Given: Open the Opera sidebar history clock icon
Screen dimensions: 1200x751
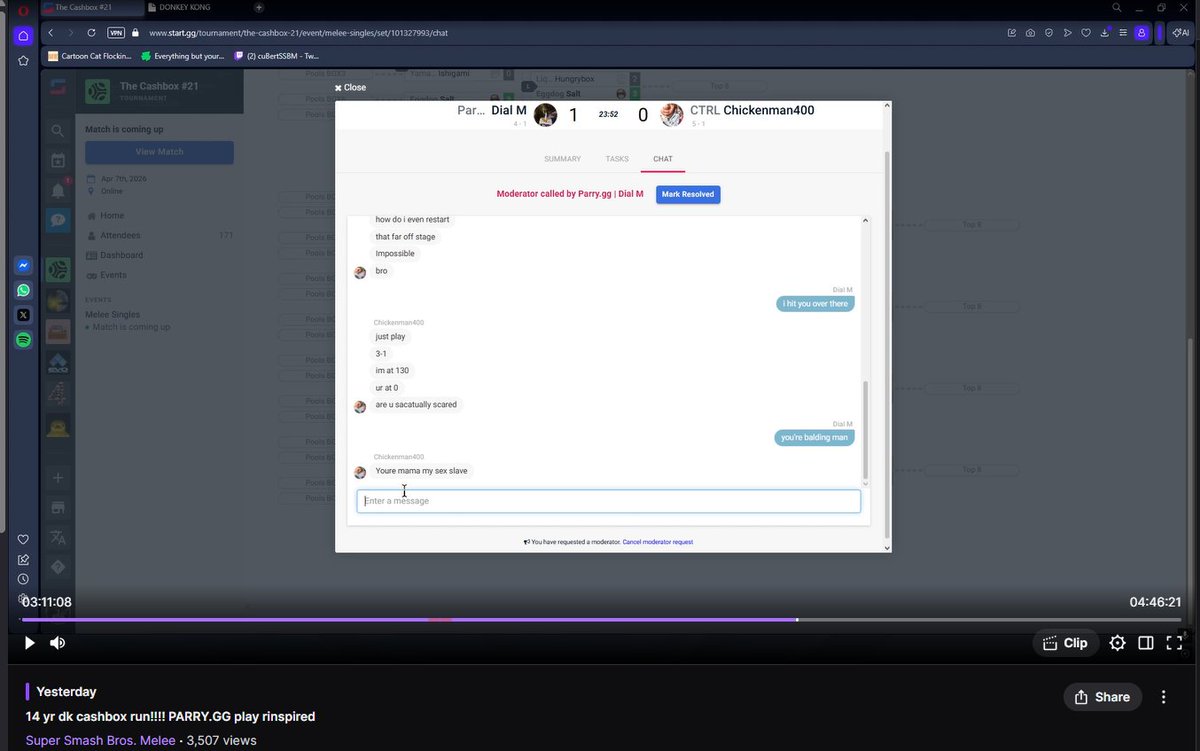Looking at the screenshot, I should pos(23,579).
